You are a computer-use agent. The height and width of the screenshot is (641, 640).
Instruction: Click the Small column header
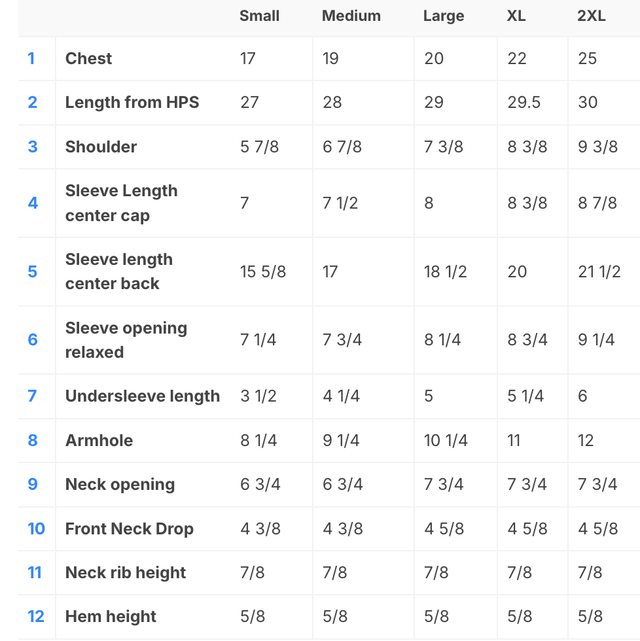click(259, 16)
